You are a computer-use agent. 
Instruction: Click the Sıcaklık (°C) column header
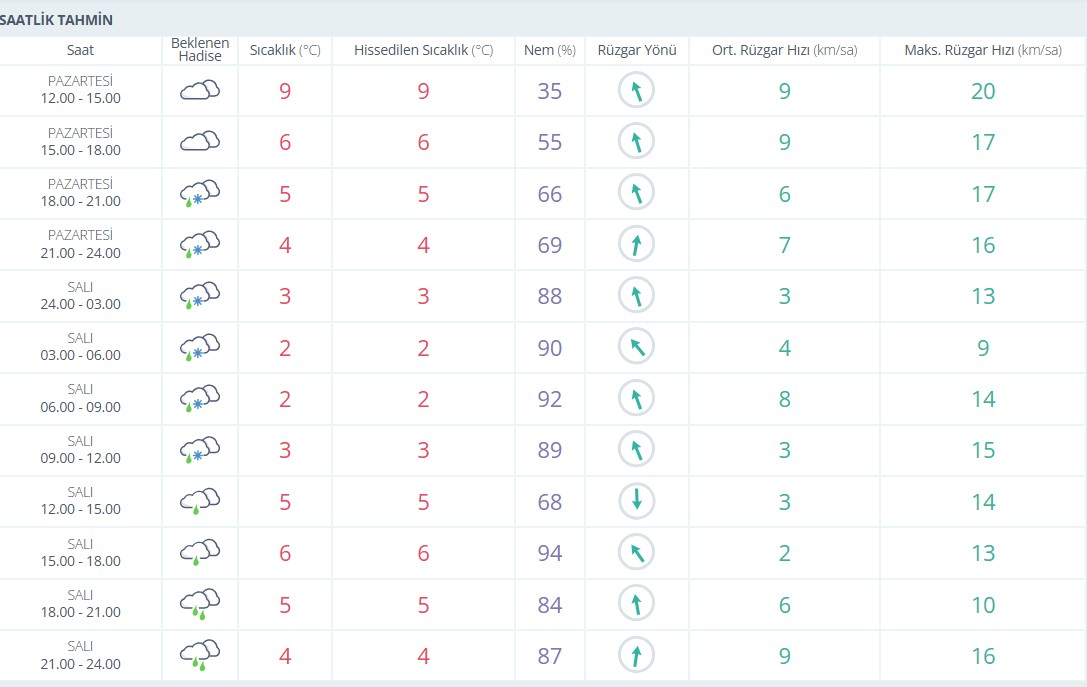285,50
